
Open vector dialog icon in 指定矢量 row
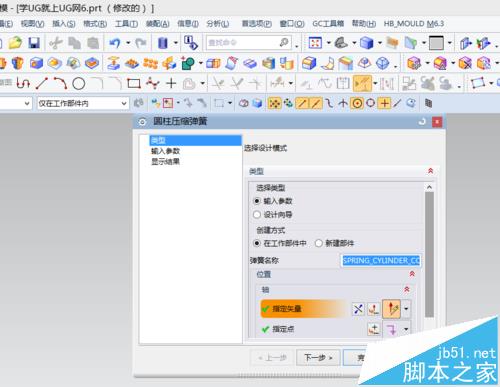374,309
